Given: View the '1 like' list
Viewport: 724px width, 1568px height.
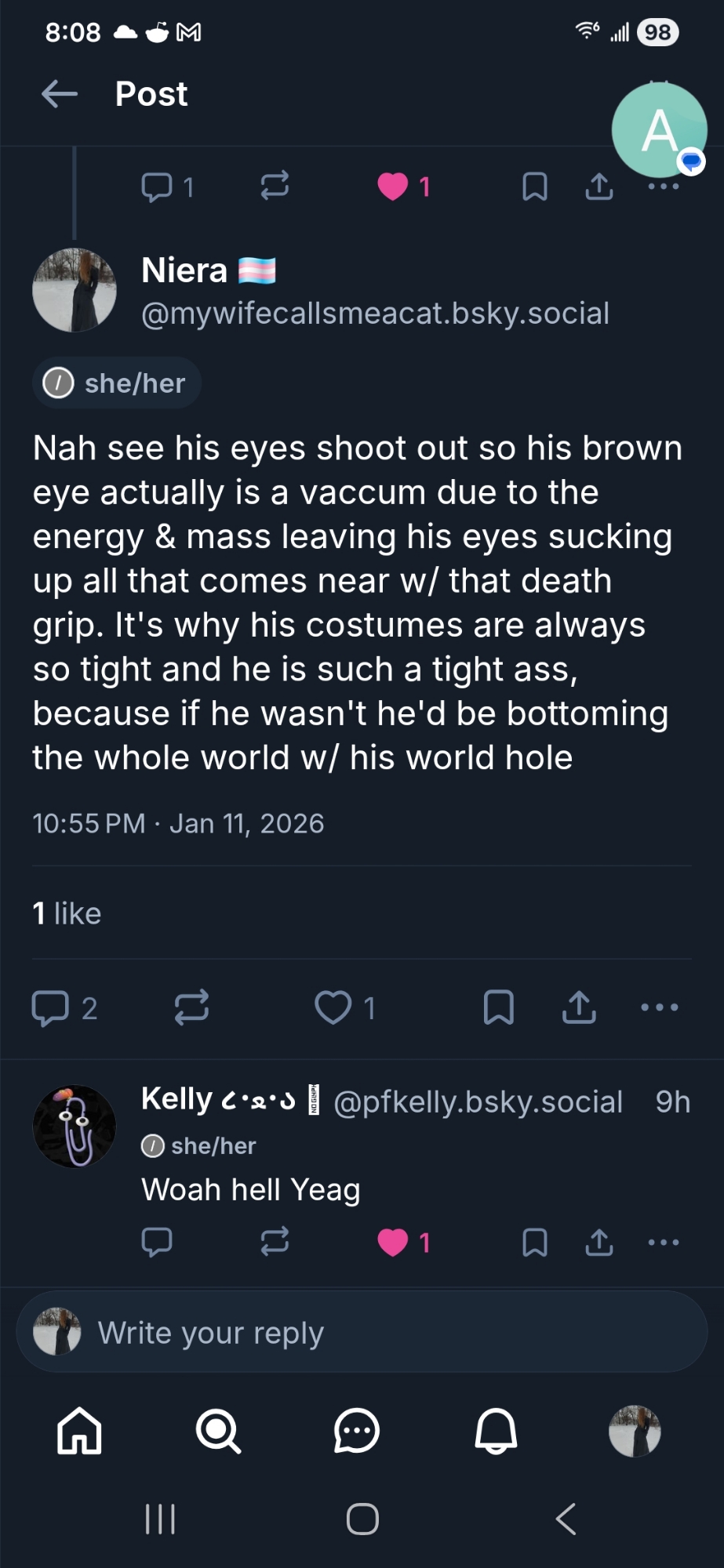Looking at the screenshot, I should [x=67, y=913].
